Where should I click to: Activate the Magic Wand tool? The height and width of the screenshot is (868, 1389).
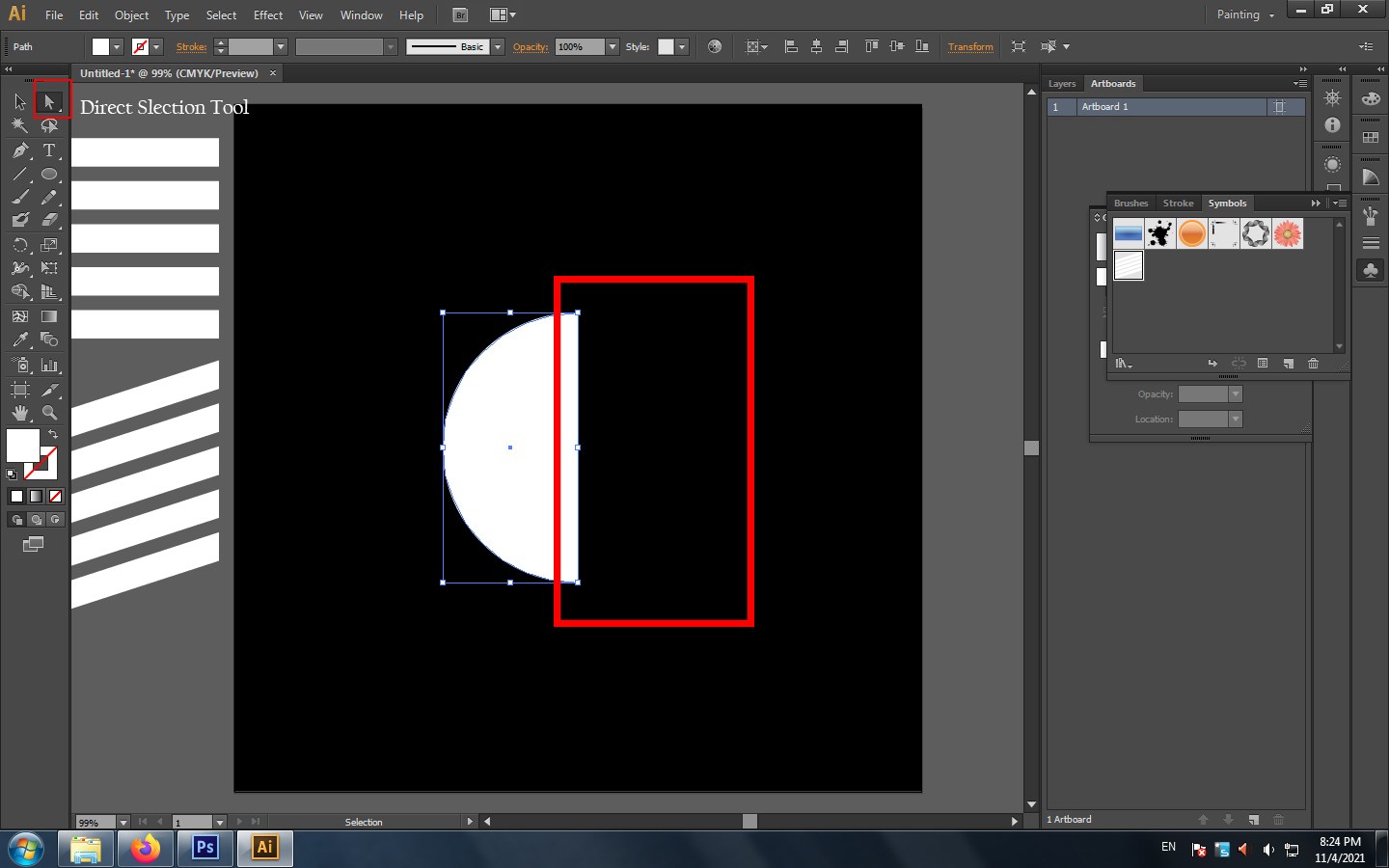tap(20, 125)
